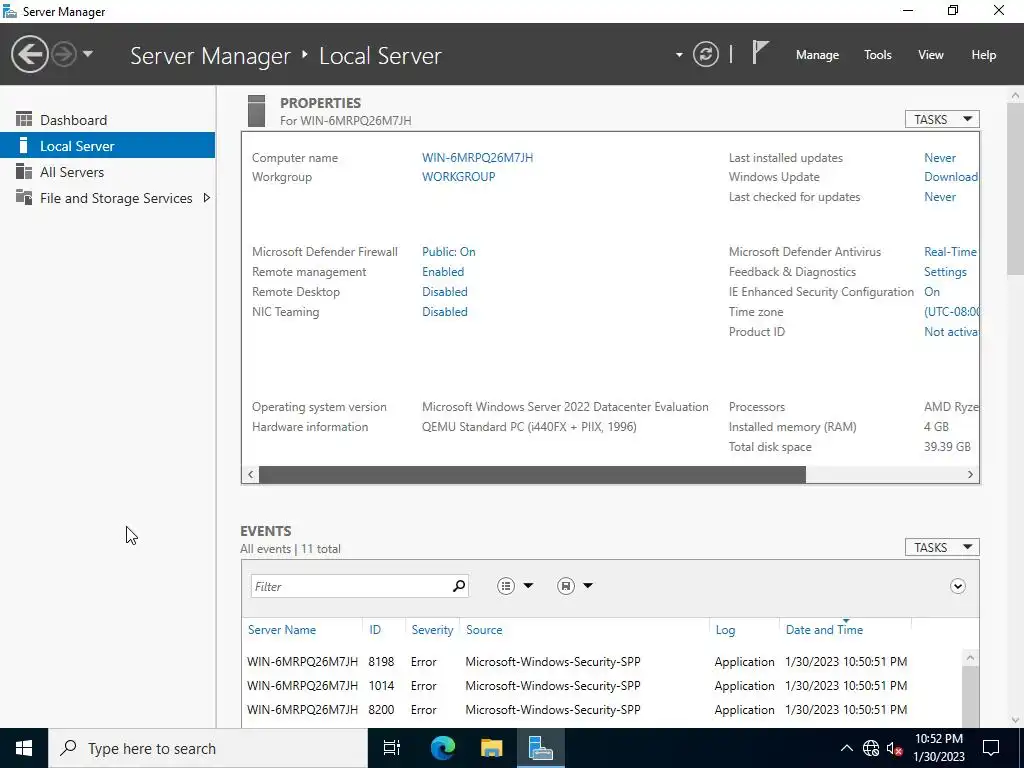Click Product ID Not activated link
This screenshot has height=768, width=1024.
(951, 332)
